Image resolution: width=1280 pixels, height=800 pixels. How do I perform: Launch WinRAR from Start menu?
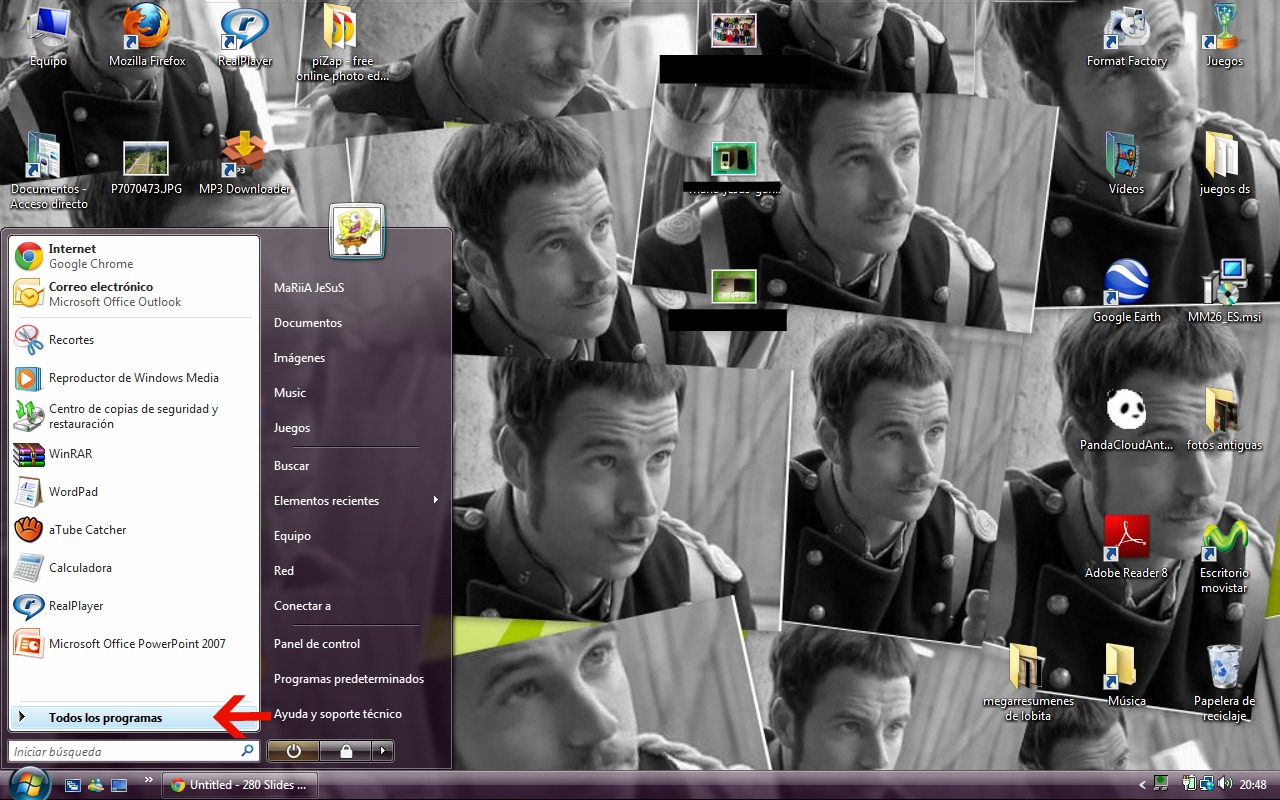[x=70, y=454]
